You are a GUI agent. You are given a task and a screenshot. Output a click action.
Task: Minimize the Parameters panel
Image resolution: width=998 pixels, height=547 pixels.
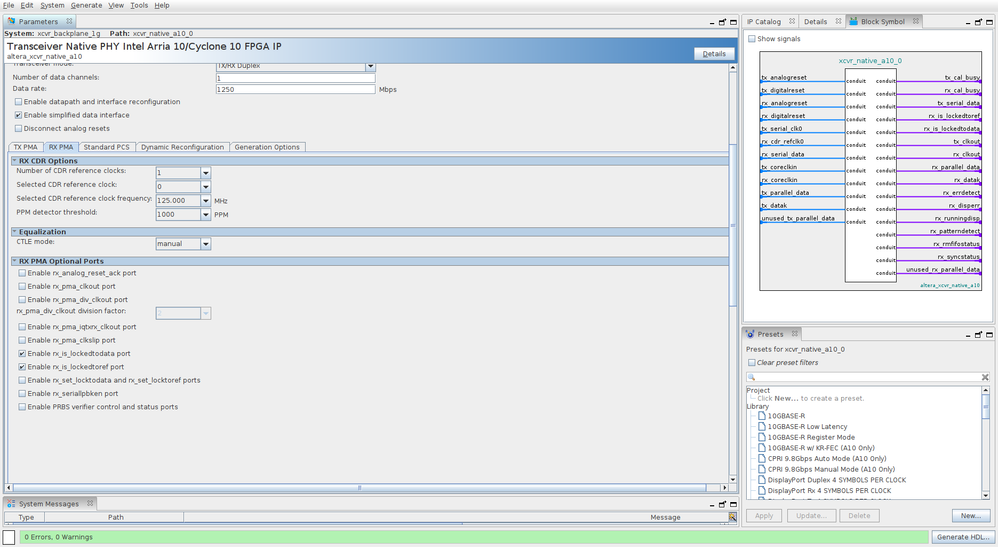pos(712,22)
